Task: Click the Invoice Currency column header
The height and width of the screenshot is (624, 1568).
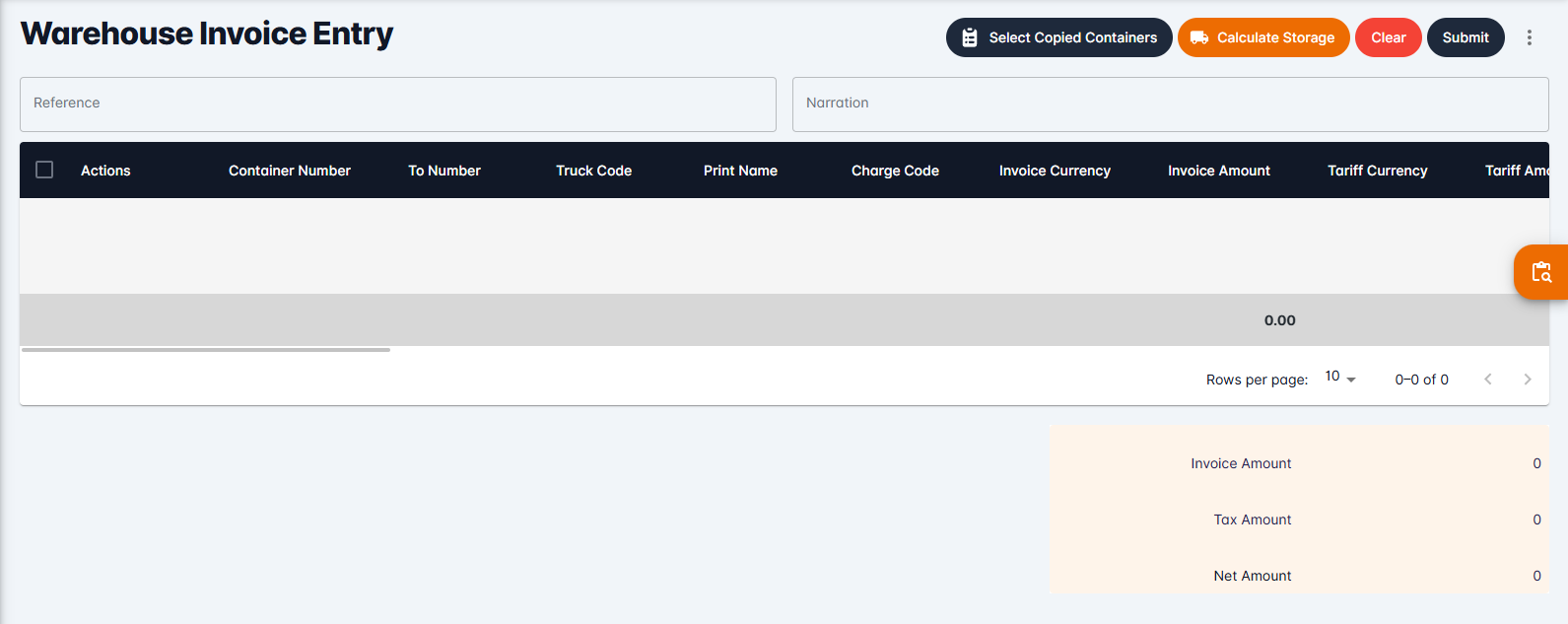Action: (x=1055, y=171)
